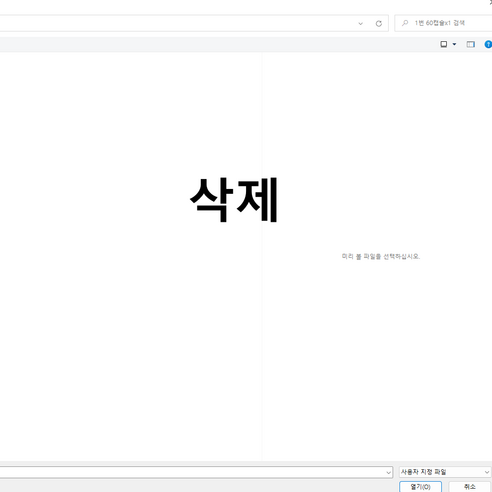
Task: Click the '취소' cancel button
Action: tap(470, 487)
